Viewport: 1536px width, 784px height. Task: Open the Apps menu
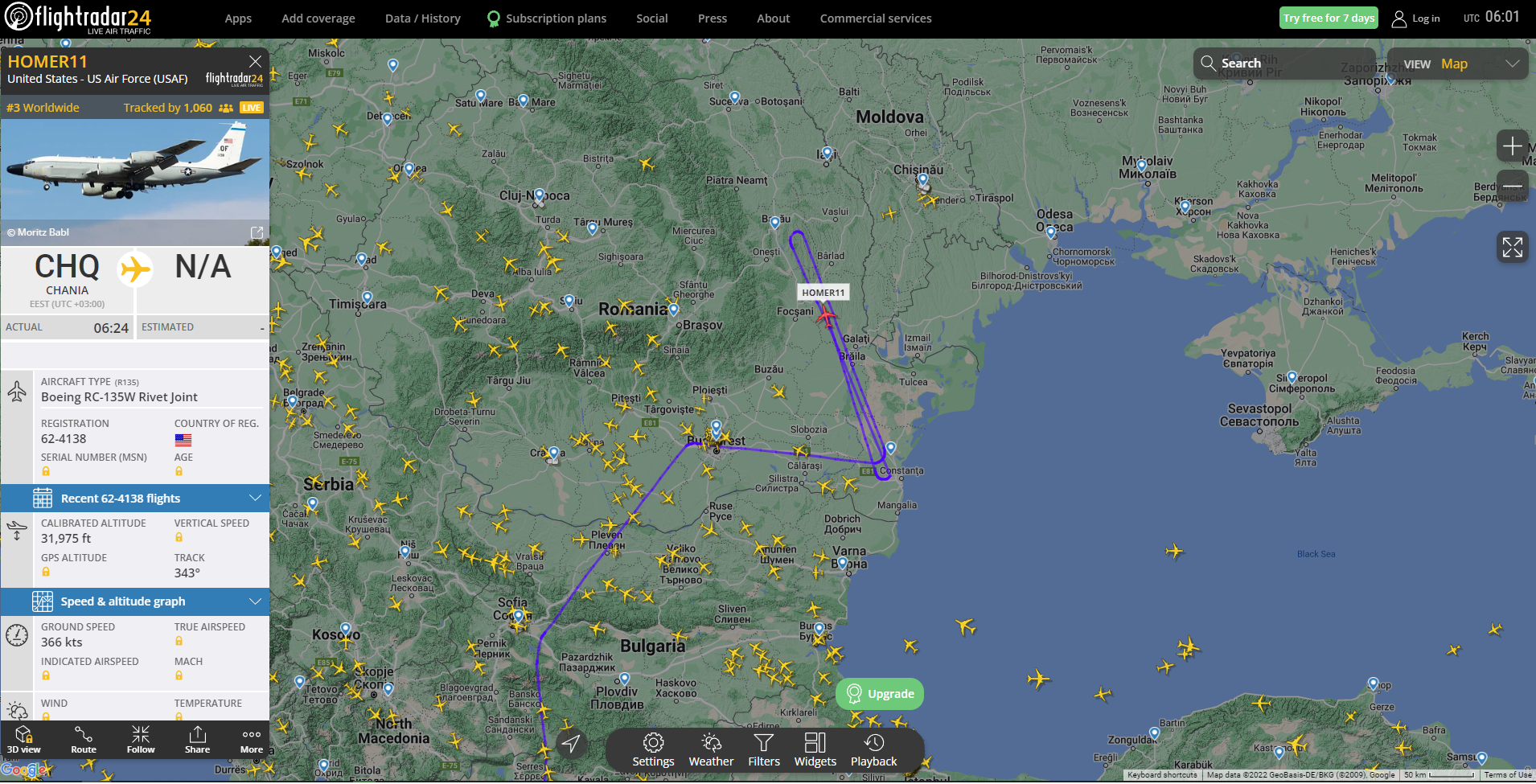(238, 18)
